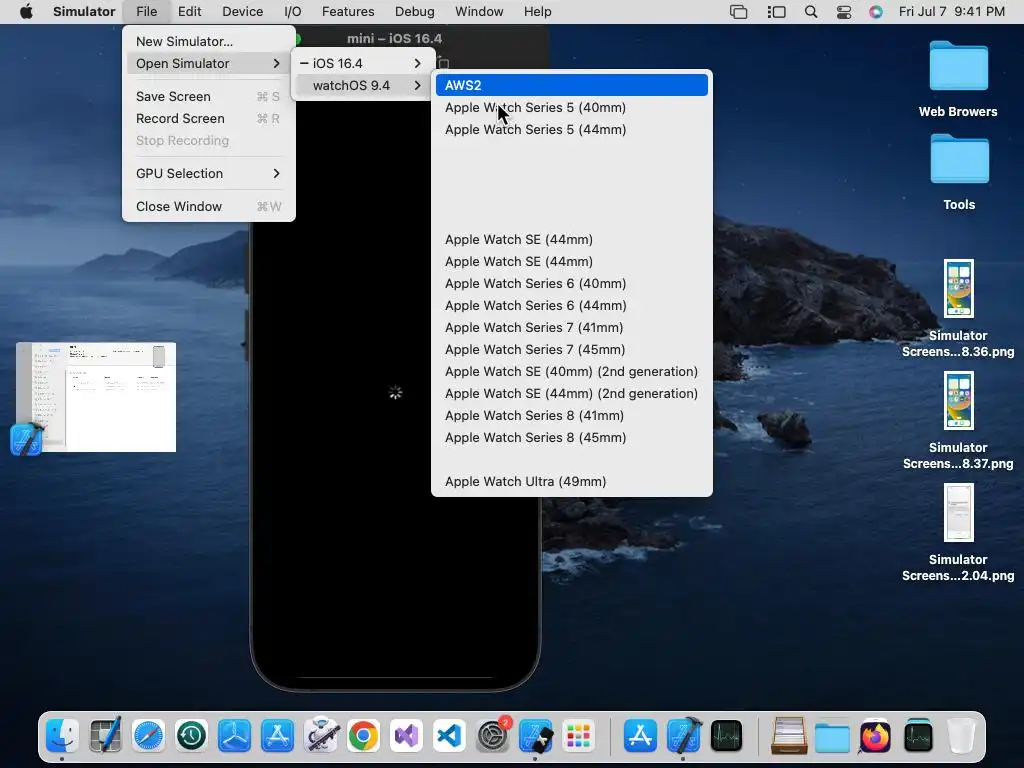Activate Siri from the menu bar
The width and height of the screenshot is (1024, 768).
click(x=876, y=12)
